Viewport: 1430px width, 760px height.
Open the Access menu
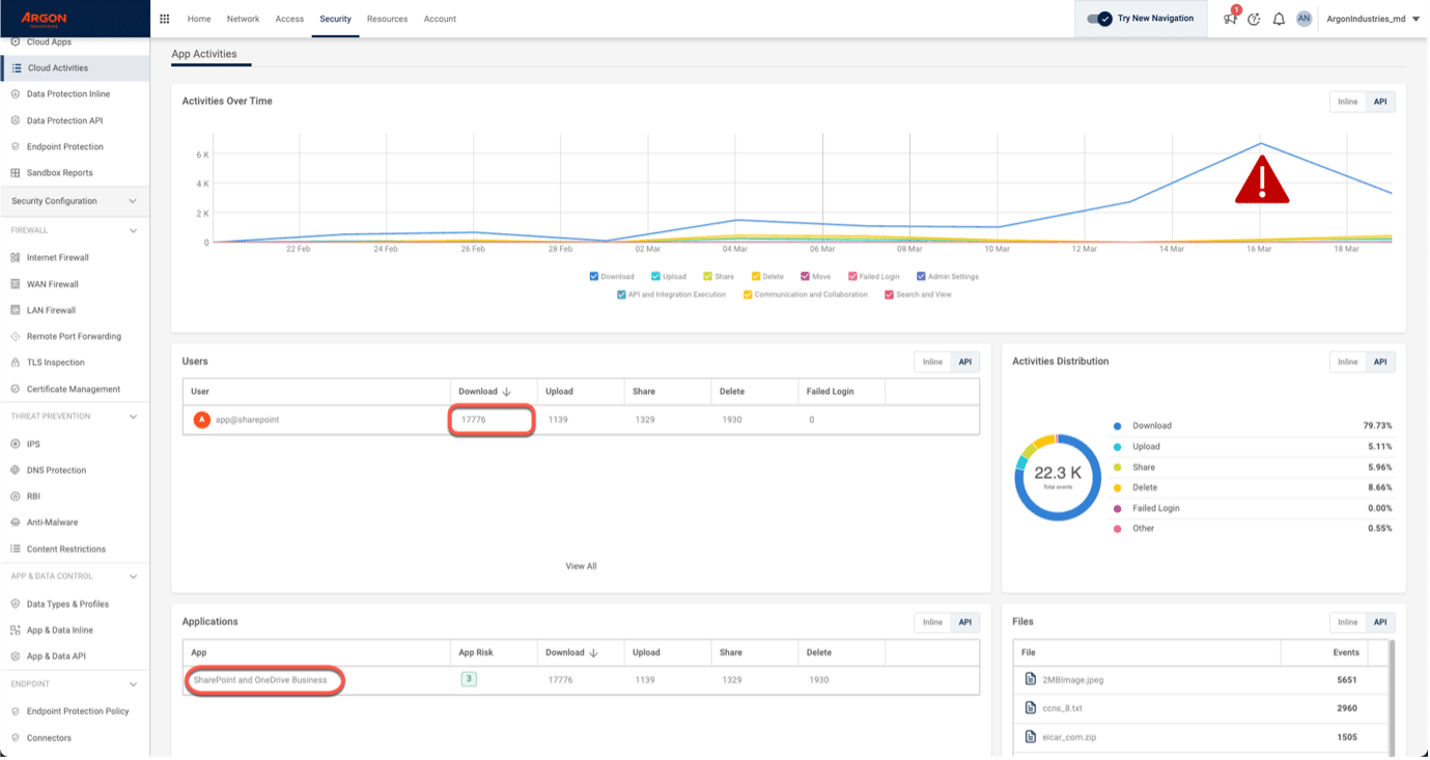click(x=290, y=19)
